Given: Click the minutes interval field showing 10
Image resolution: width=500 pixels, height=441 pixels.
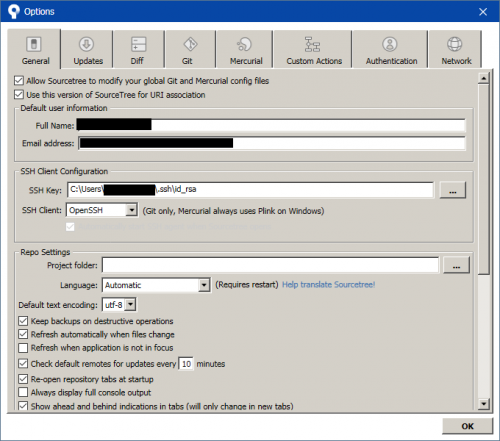Looking at the screenshot, I should (x=186, y=364).
